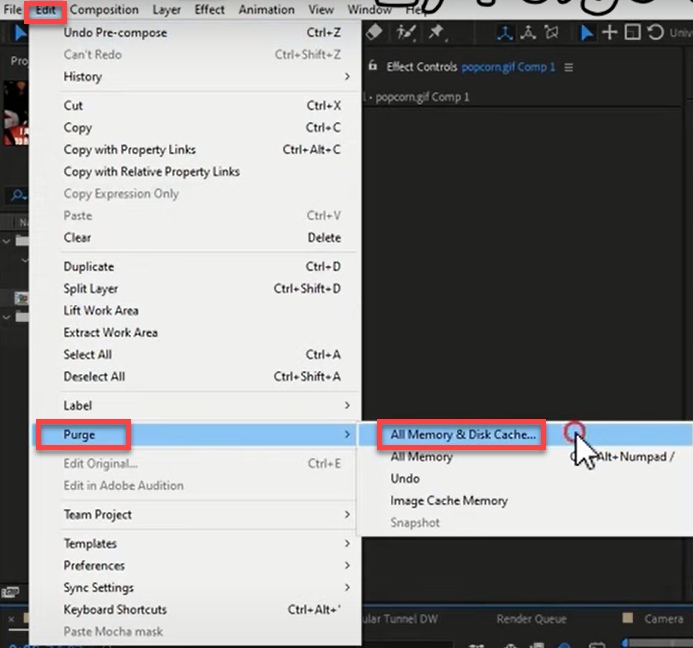Open the View menu
Viewport: 693px width, 648px height.
tap(321, 10)
